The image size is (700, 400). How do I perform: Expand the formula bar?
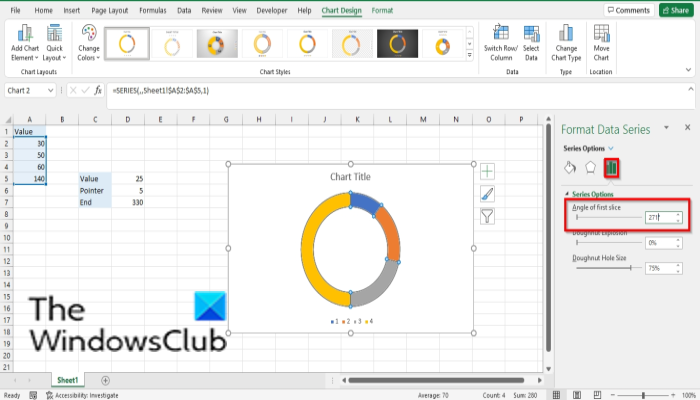[x=691, y=89]
